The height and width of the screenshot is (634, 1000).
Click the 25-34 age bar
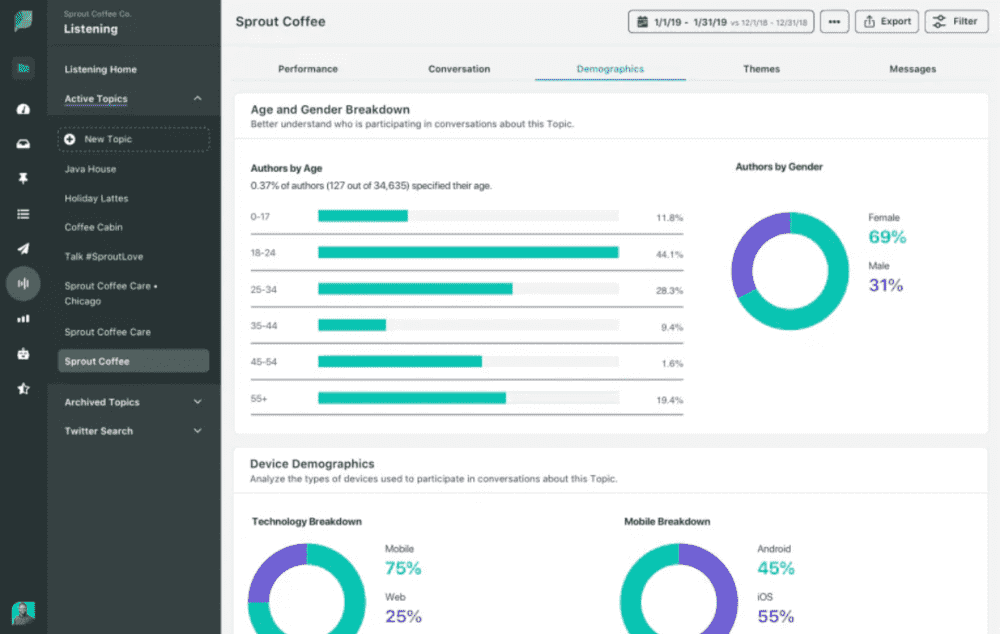pos(415,289)
